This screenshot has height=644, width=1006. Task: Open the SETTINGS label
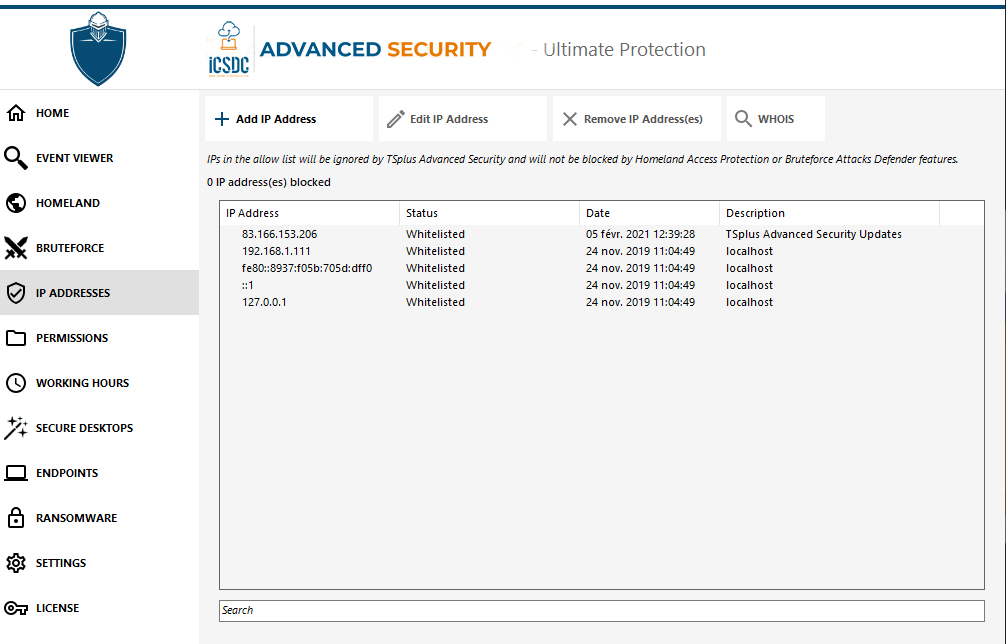click(x=61, y=563)
